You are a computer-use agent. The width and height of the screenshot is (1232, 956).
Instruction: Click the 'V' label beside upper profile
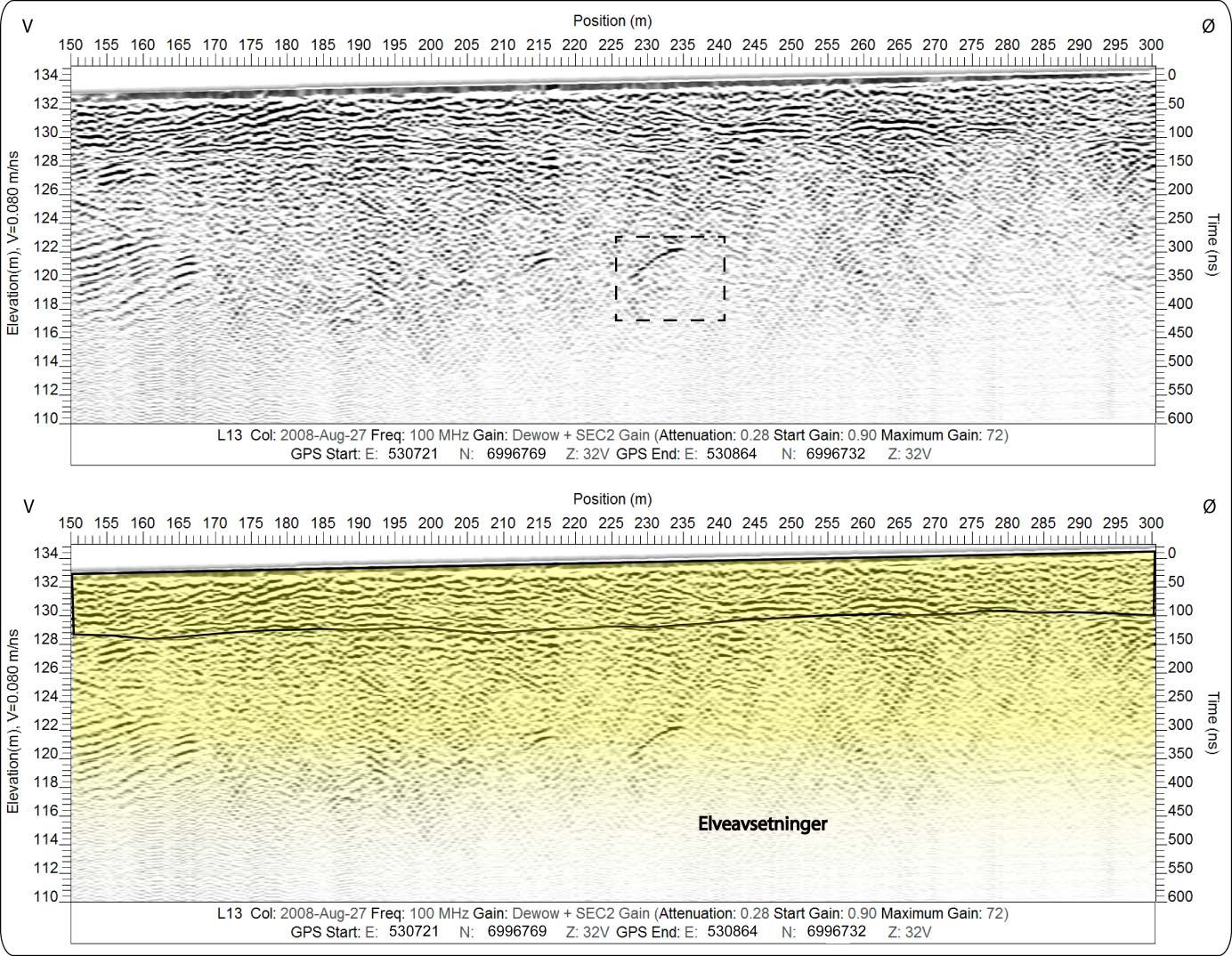(x=28, y=28)
